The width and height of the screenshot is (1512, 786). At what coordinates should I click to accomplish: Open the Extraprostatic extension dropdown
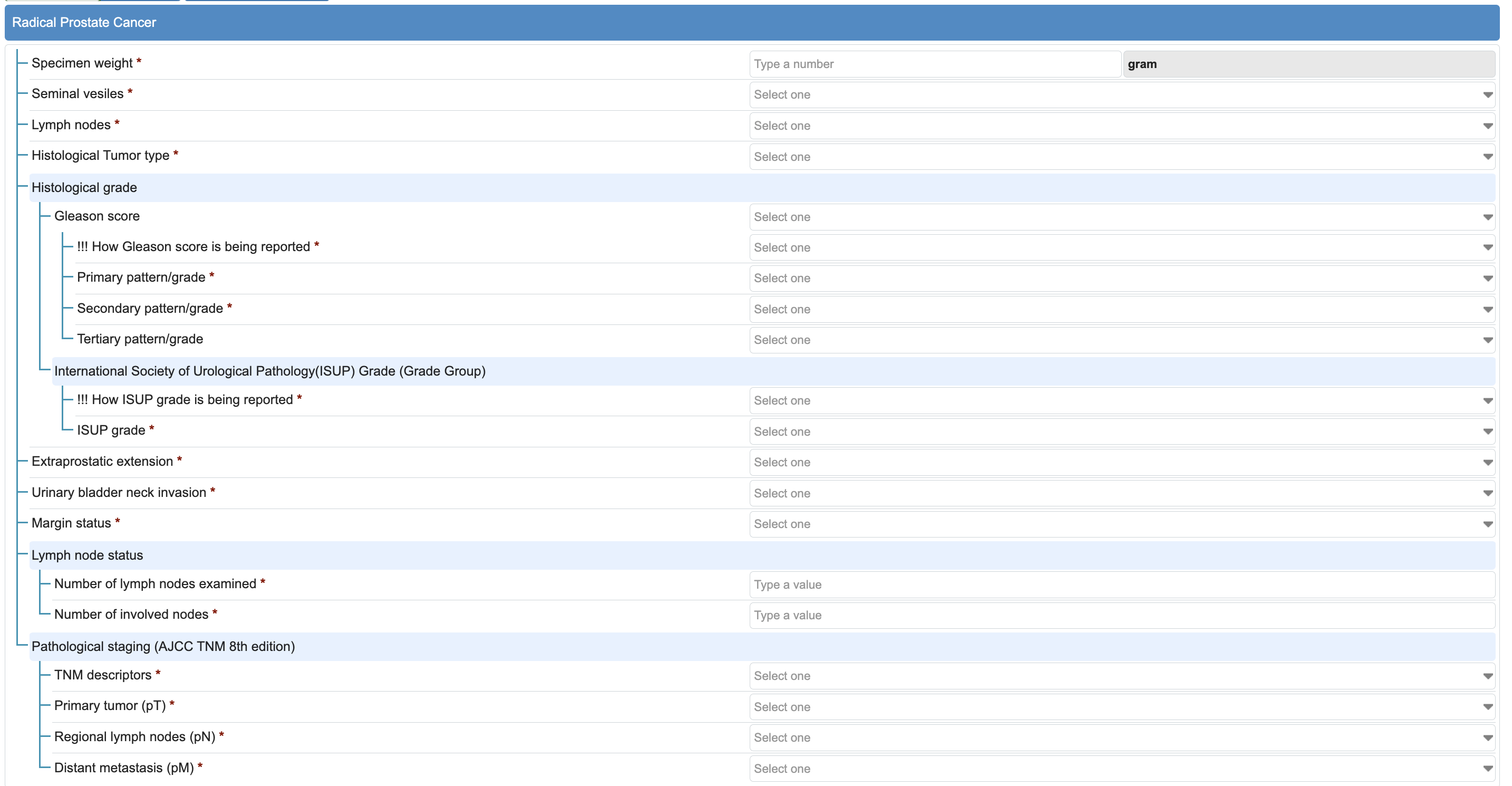[1121, 462]
